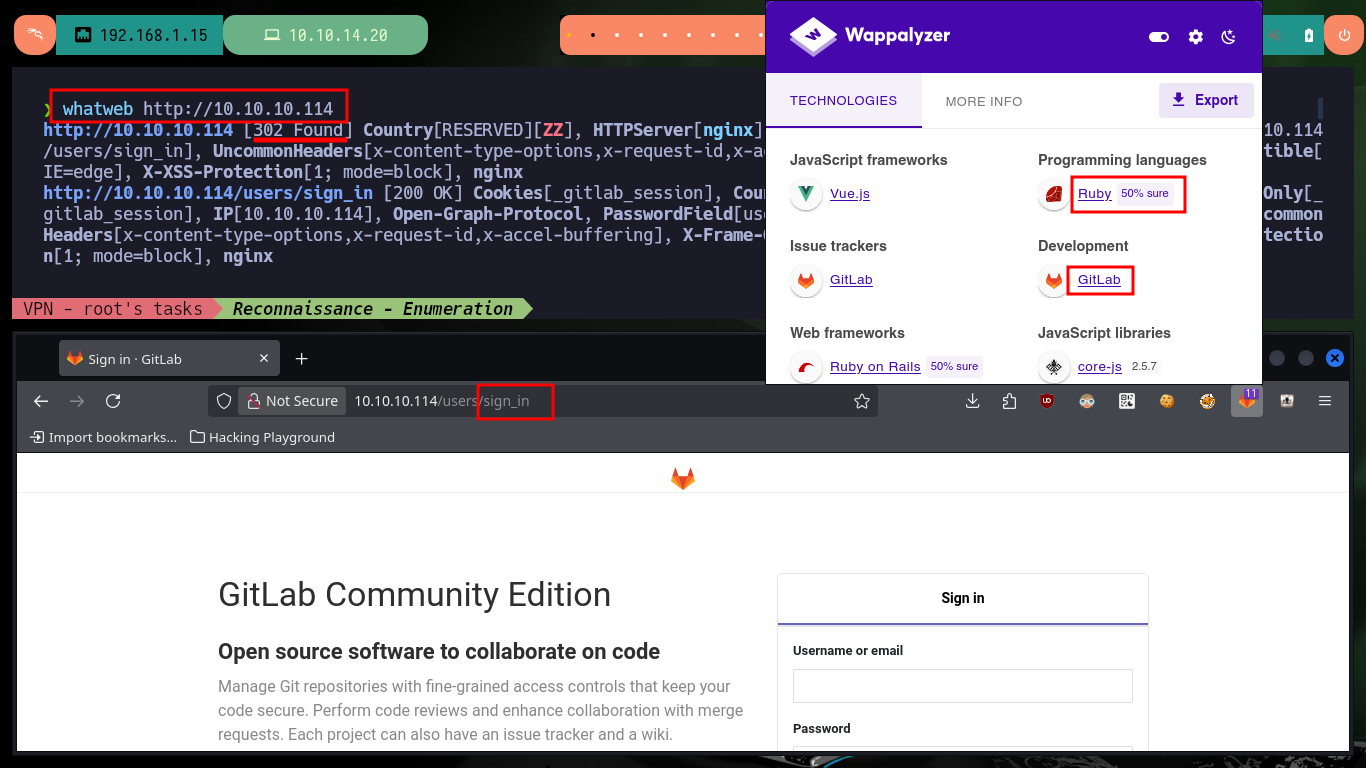Reload the GitLab sign-in page
The height and width of the screenshot is (768, 1366).
(x=113, y=401)
